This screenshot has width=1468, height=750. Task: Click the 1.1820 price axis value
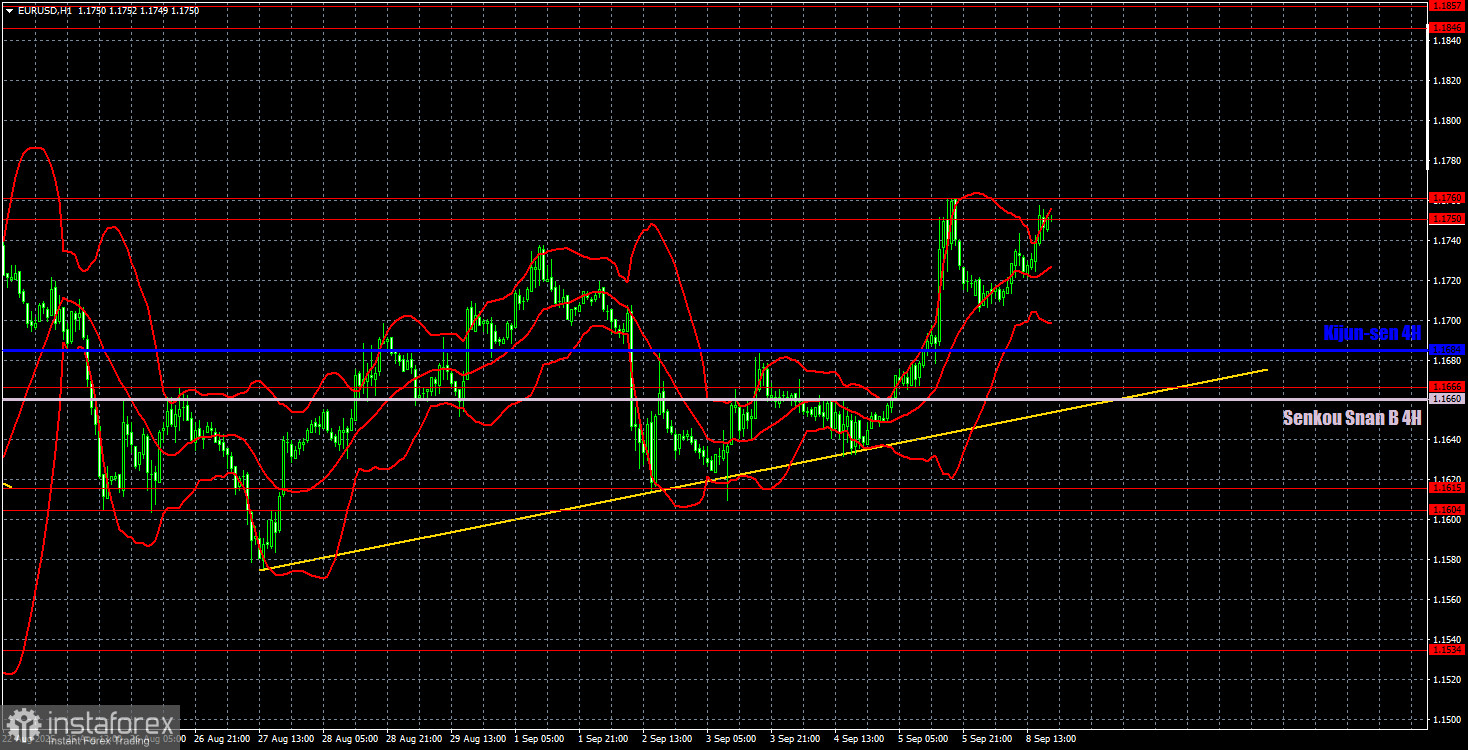tap(1447, 80)
